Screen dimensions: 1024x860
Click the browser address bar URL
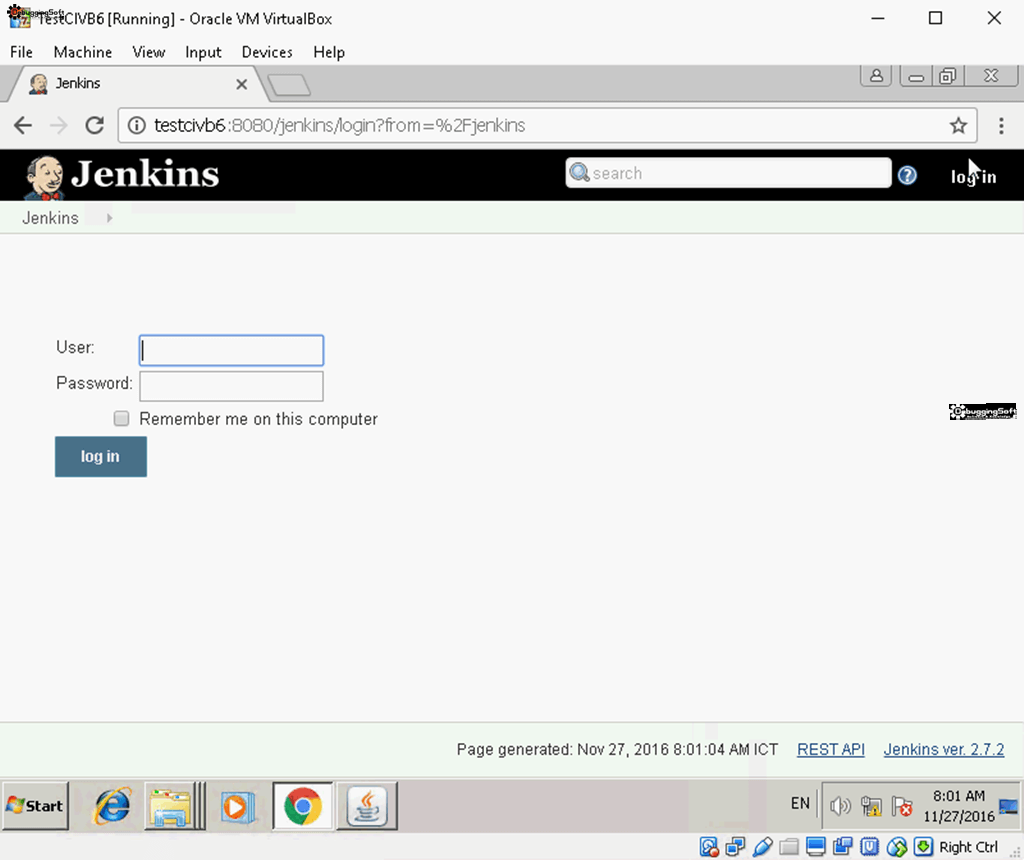(340, 125)
